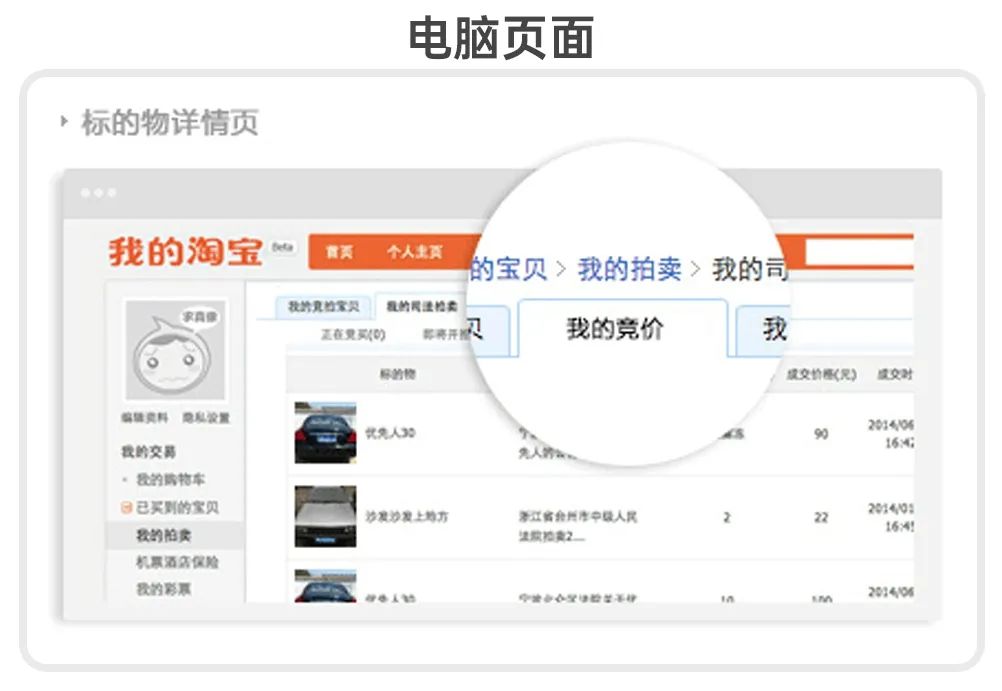Click the search box in orange header
This screenshot has width=1002, height=691.
click(858, 253)
